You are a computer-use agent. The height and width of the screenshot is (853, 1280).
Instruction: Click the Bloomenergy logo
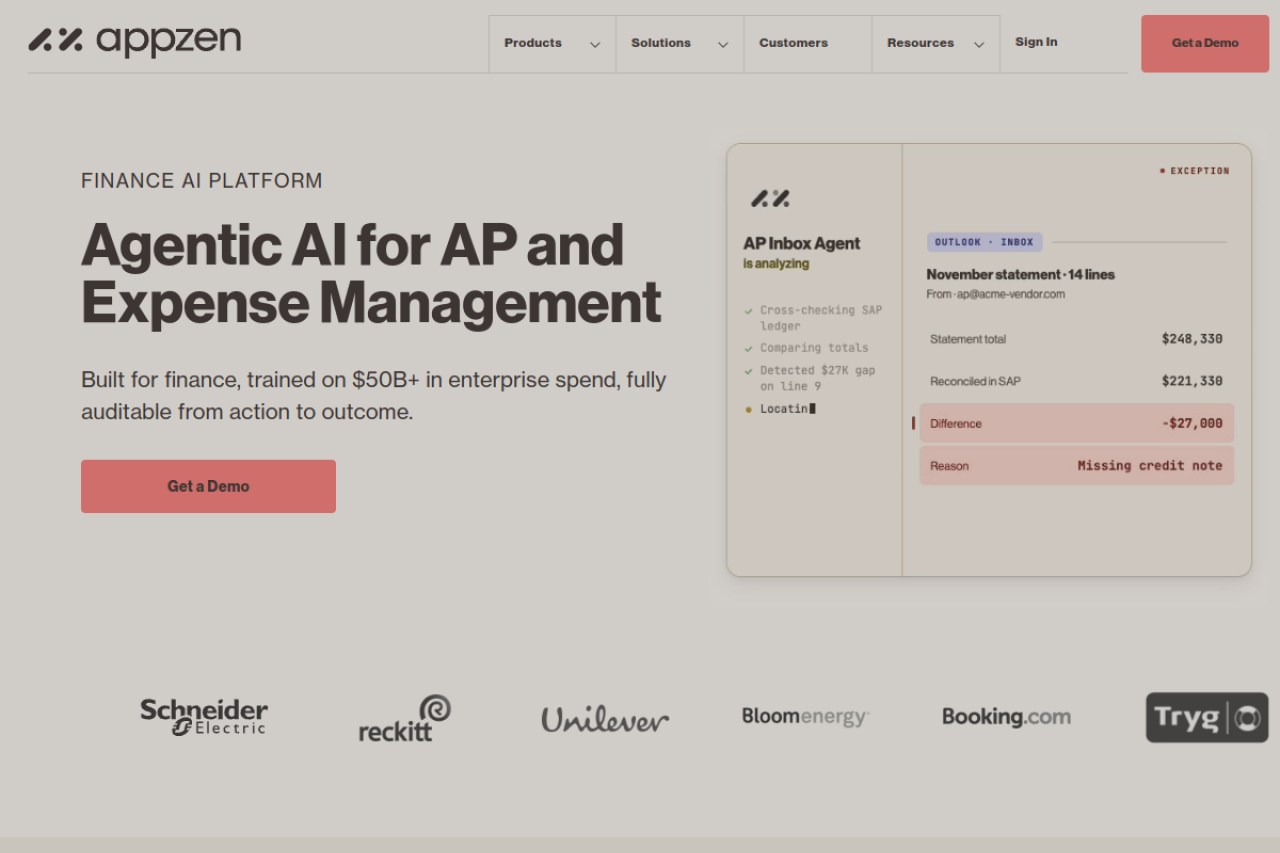805,717
